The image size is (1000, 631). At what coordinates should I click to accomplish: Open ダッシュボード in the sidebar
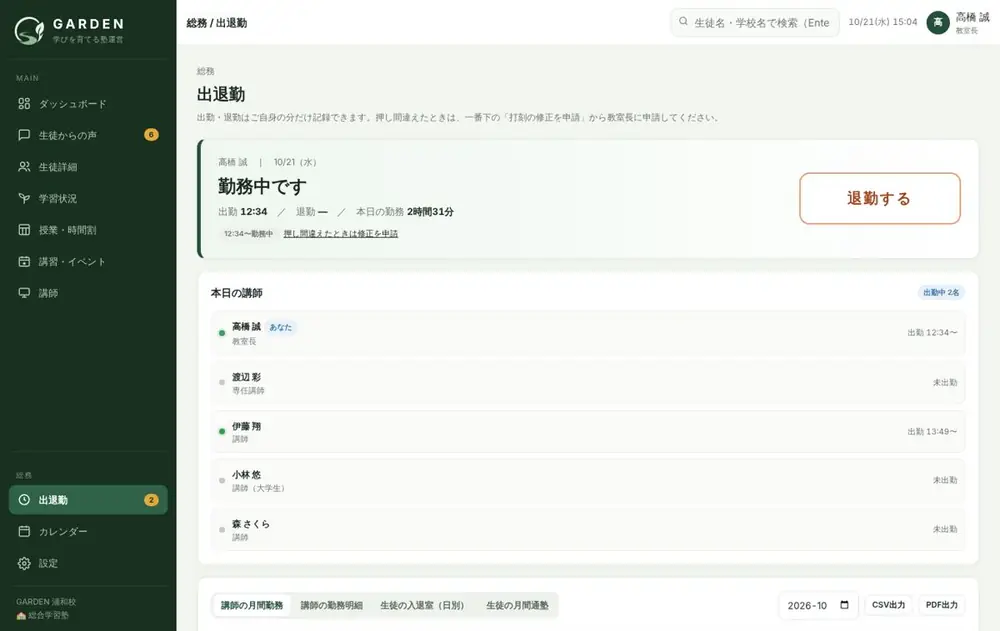[88, 103]
